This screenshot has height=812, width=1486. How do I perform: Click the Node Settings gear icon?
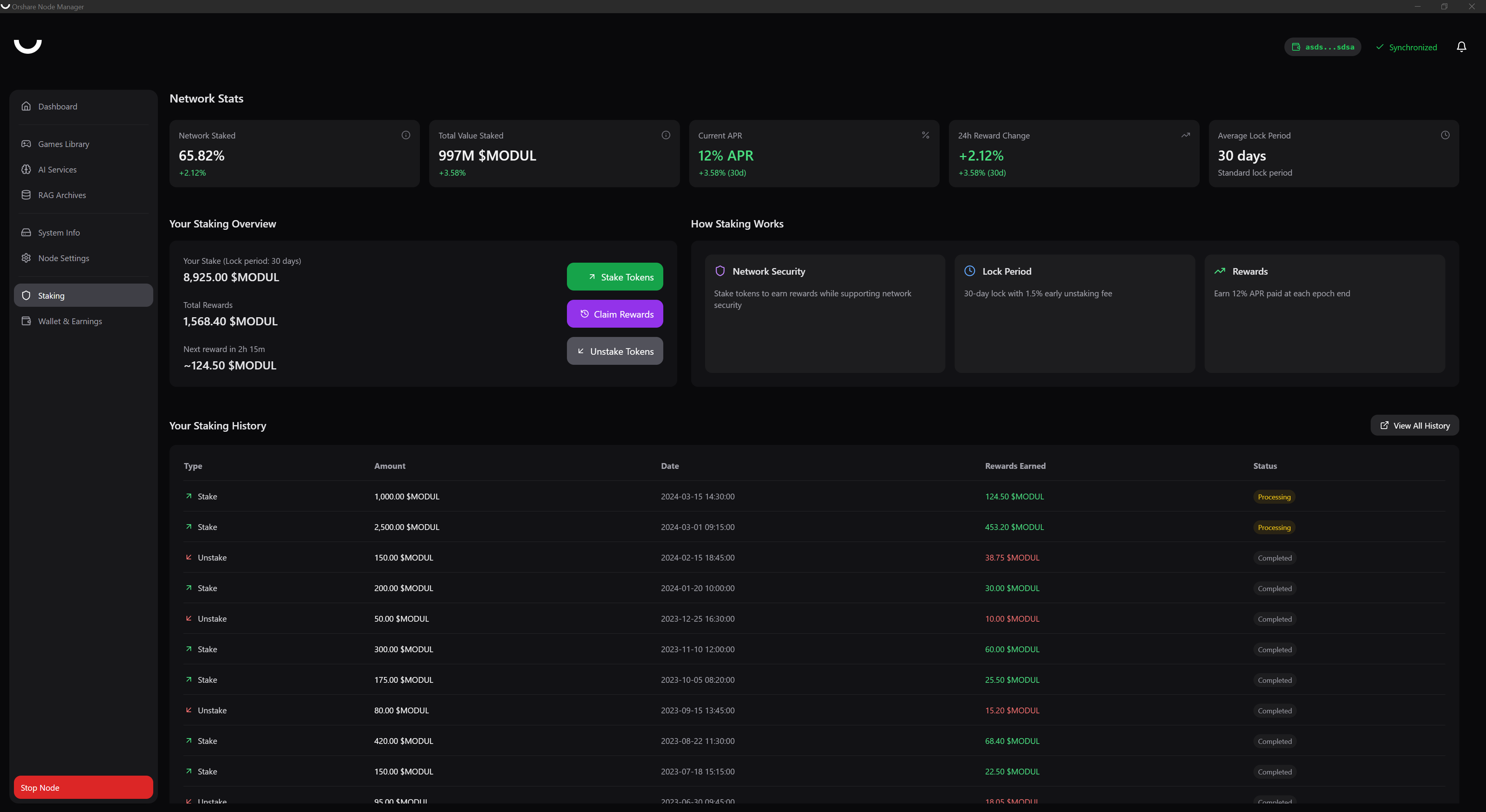[26, 258]
